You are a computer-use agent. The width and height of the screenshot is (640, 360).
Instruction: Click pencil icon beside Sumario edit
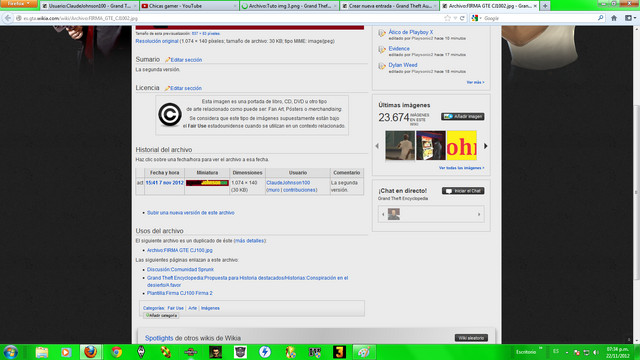167,60
